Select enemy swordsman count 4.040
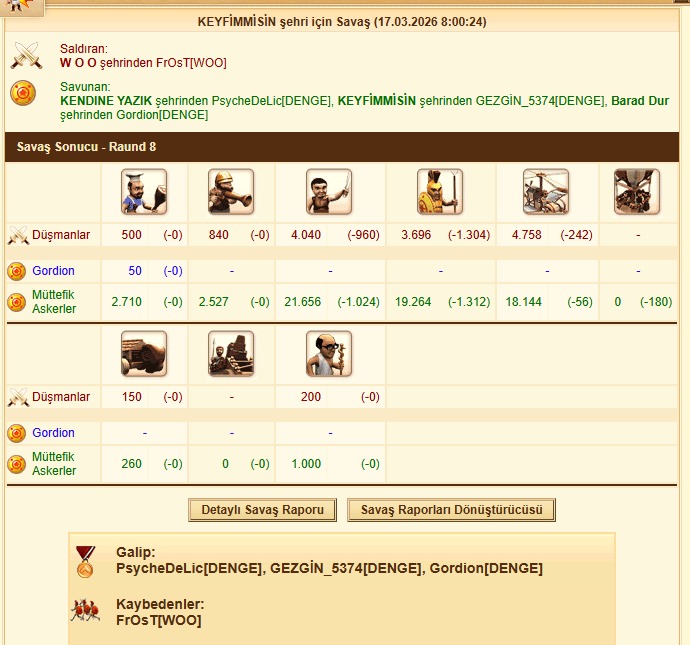This screenshot has height=645, width=690. (306, 235)
